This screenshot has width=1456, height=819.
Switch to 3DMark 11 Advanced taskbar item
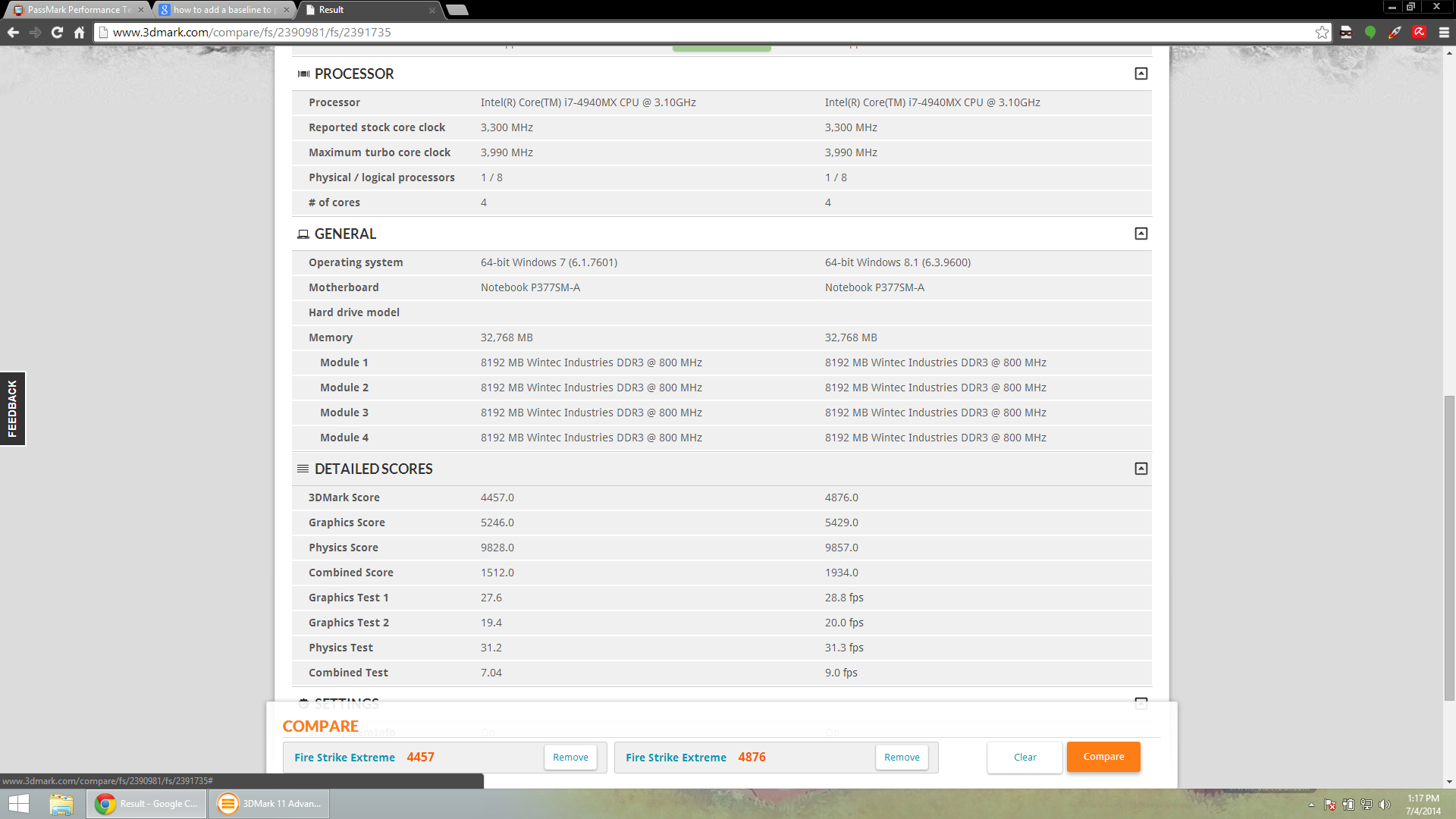(269, 804)
